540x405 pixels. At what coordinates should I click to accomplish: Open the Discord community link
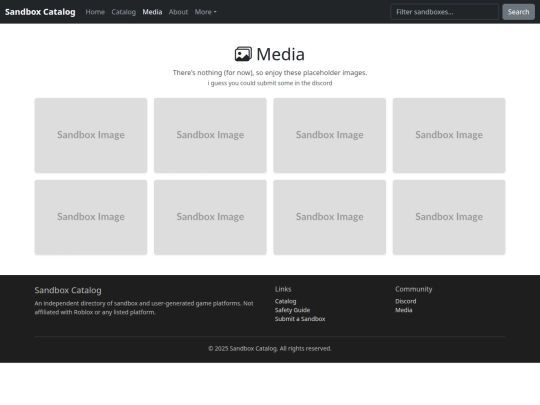(x=406, y=301)
